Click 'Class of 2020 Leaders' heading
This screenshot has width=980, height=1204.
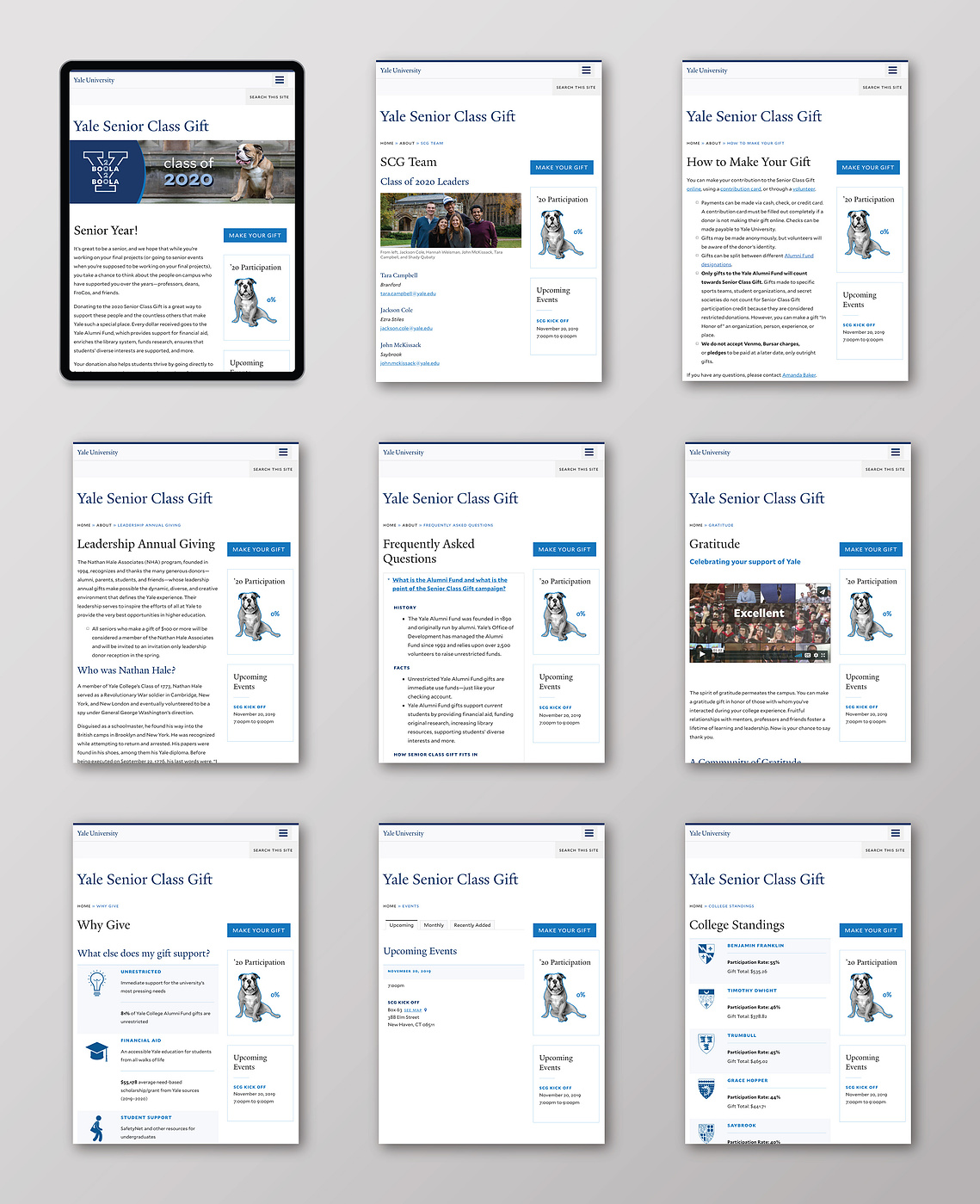(425, 182)
